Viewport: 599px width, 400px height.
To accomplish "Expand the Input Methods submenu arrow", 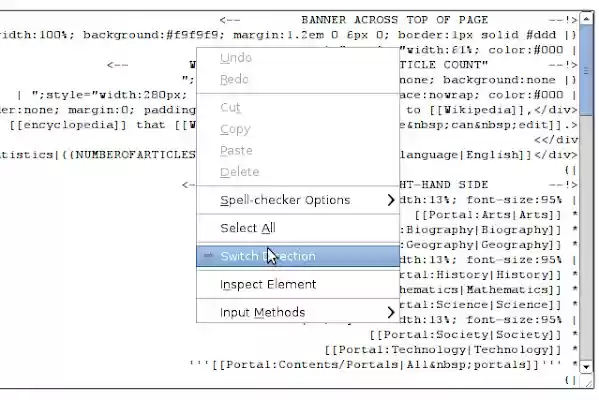I will (390, 312).
